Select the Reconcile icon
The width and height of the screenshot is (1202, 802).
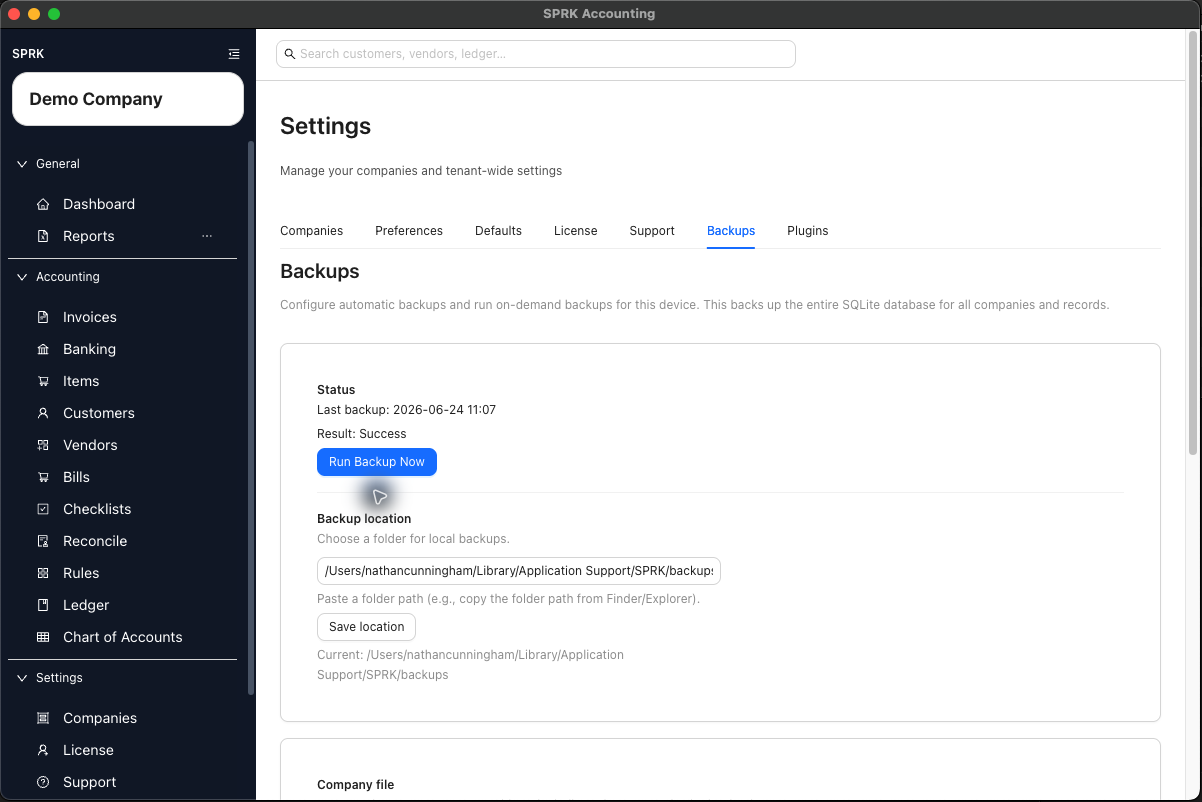pyautogui.click(x=43, y=541)
